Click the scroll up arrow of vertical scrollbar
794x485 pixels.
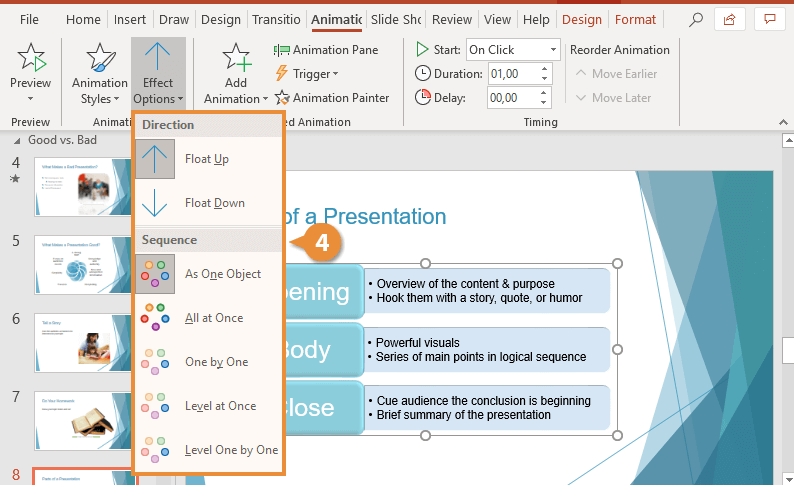788,140
